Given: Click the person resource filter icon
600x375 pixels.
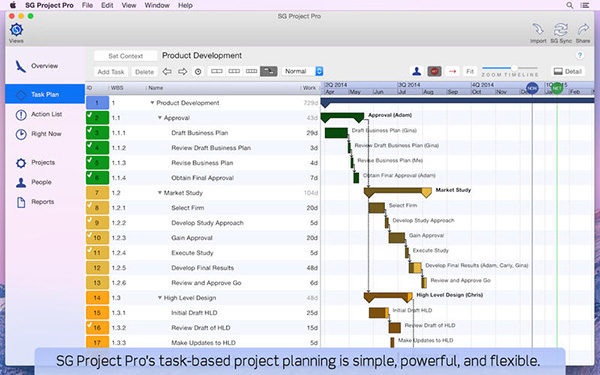Looking at the screenshot, I should pyautogui.click(x=417, y=71).
